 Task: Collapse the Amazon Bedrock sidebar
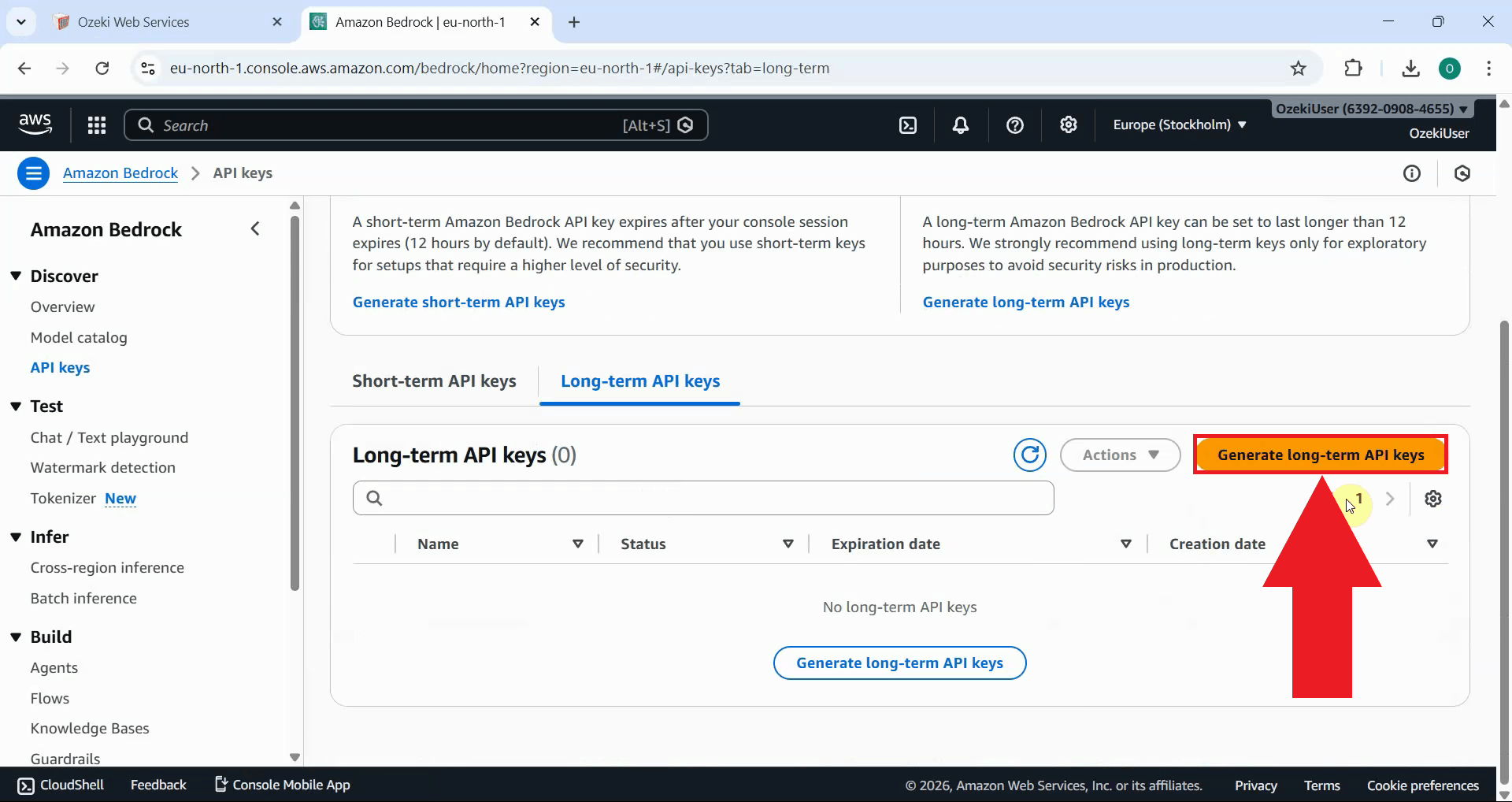pyautogui.click(x=255, y=229)
